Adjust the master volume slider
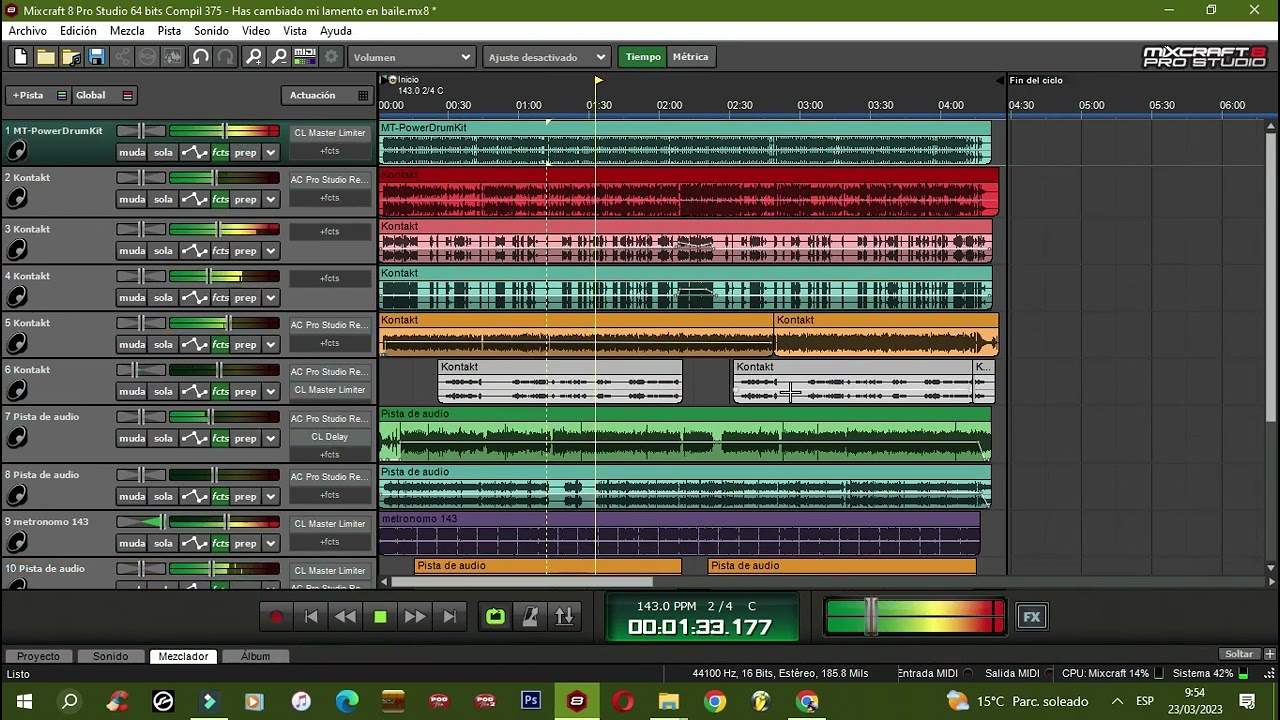 click(871, 616)
